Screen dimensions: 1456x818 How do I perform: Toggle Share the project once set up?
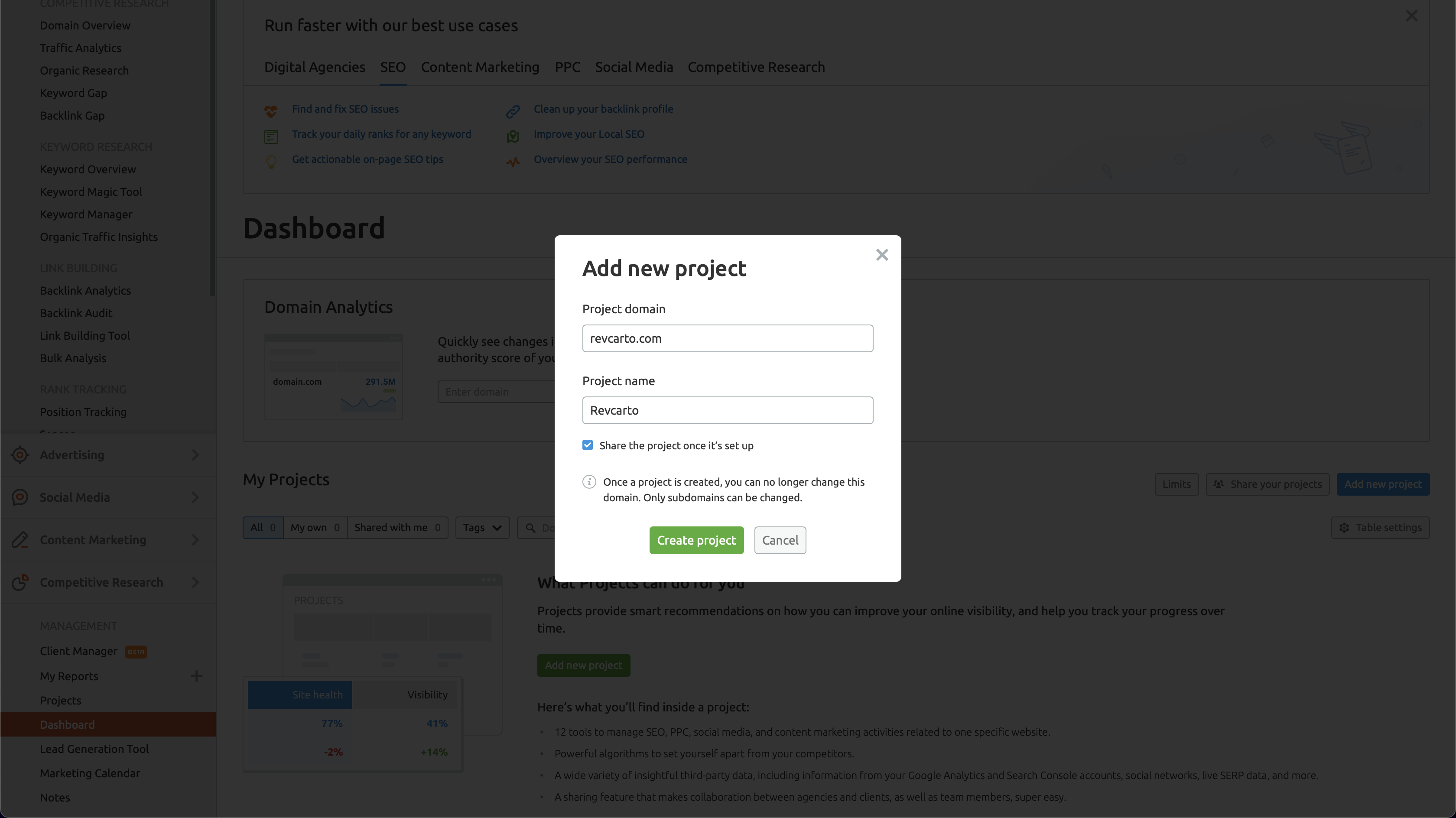click(588, 445)
